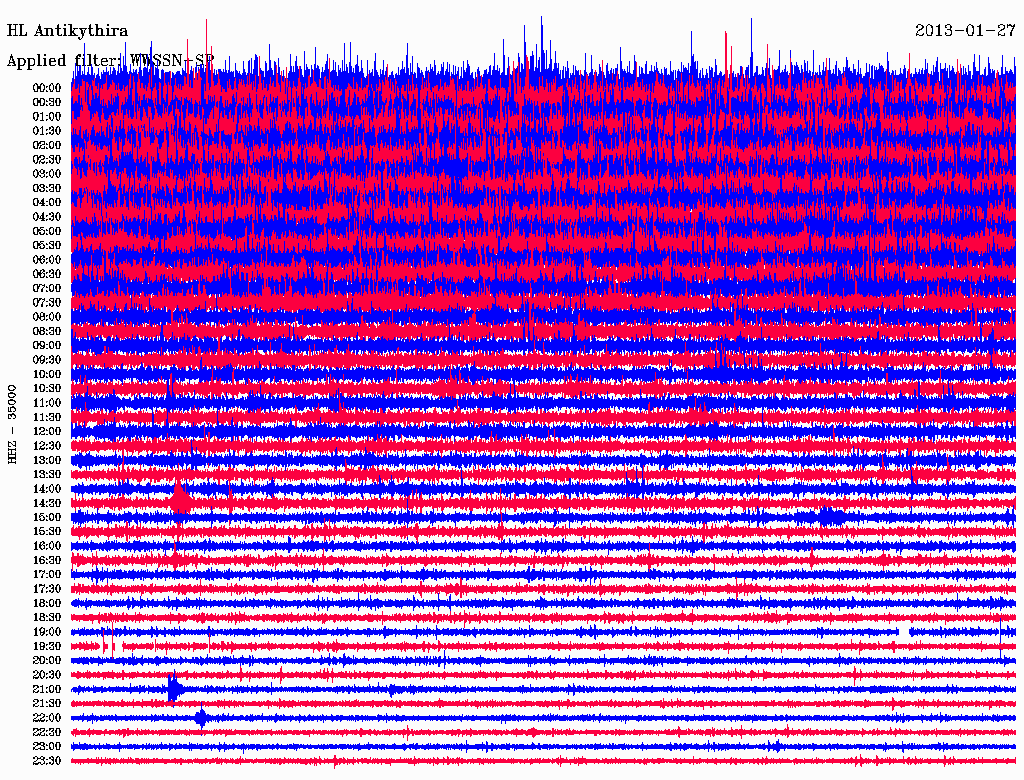Click the 22:00 time label
Image resolution: width=1024 pixels, height=780 pixels.
click(x=47, y=718)
